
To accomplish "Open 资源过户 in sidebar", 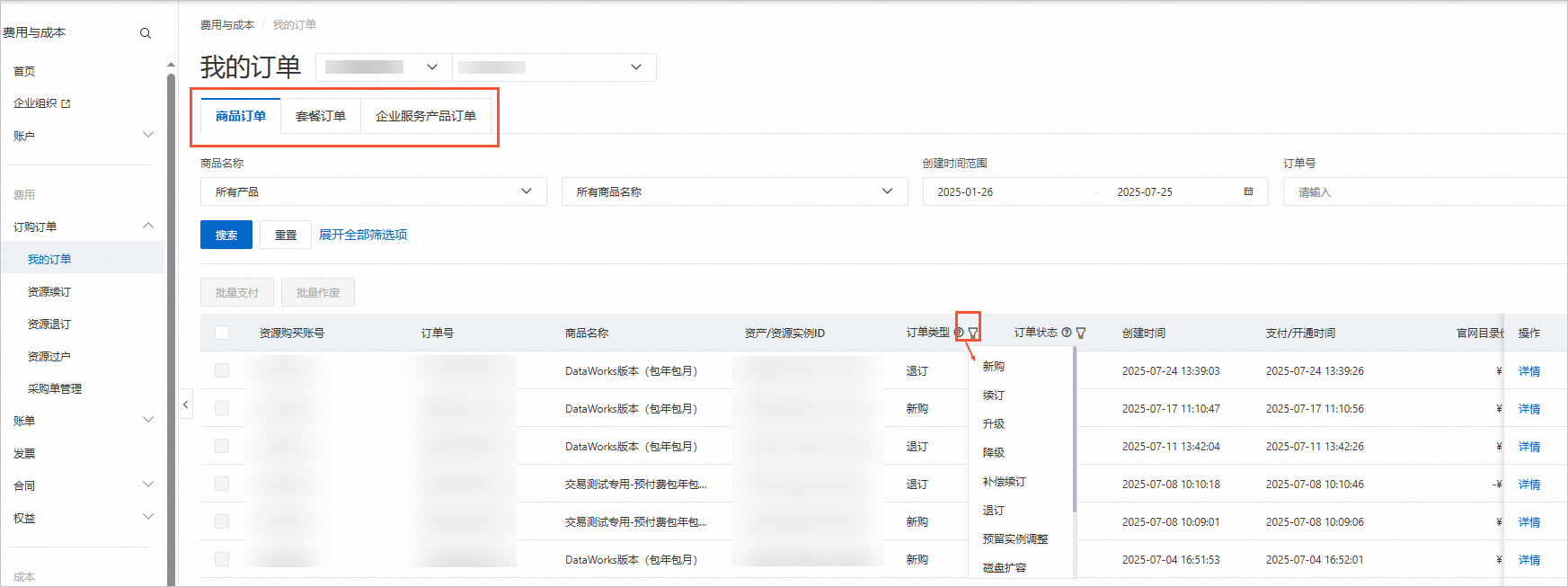I will point(49,357).
